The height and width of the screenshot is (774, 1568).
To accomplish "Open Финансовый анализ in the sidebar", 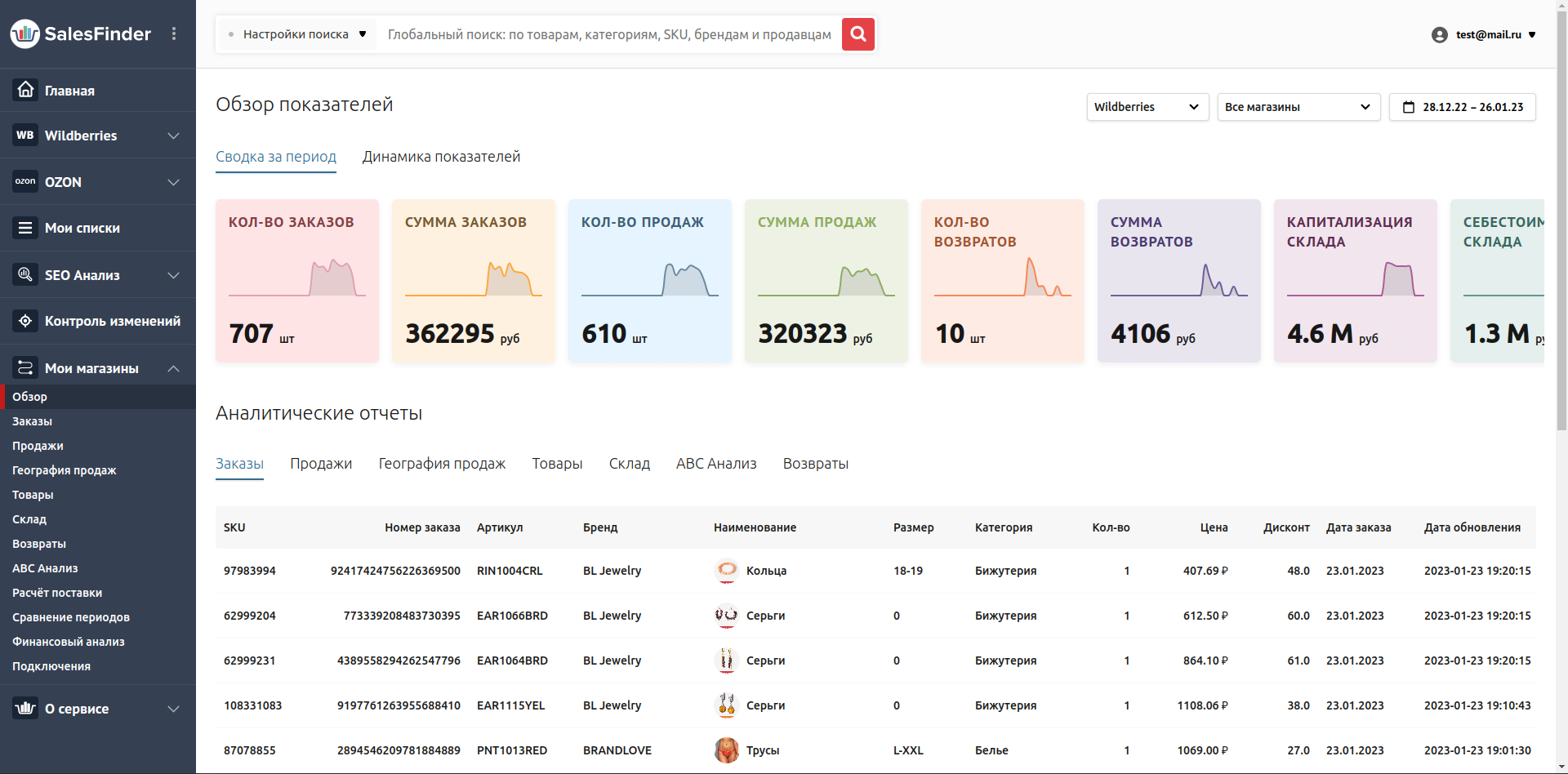I will pyautogui.click(x=69, y=642).
